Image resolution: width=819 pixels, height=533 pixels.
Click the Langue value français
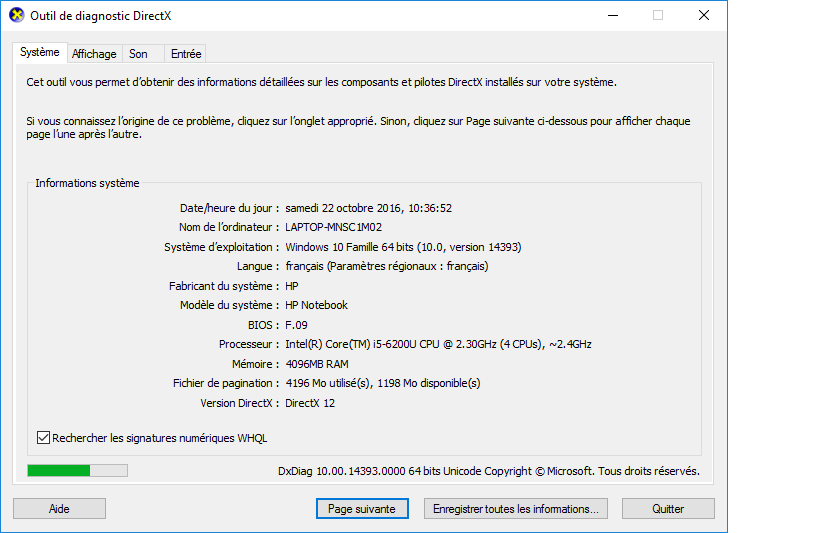click(387, 266)
